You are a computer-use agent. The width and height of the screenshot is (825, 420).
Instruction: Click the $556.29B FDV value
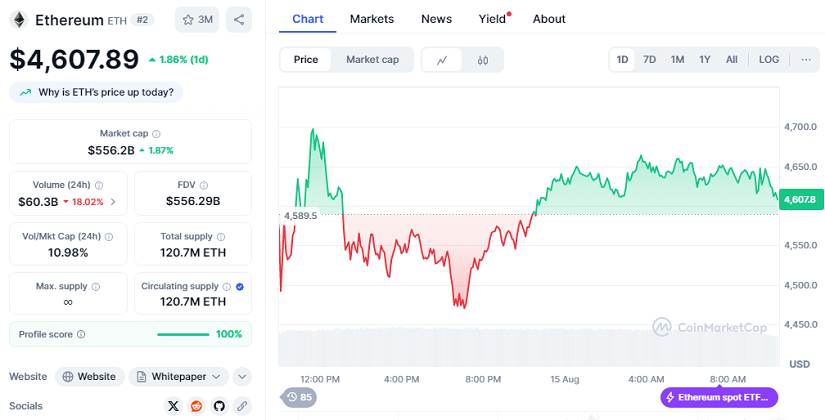click(193, 201)
